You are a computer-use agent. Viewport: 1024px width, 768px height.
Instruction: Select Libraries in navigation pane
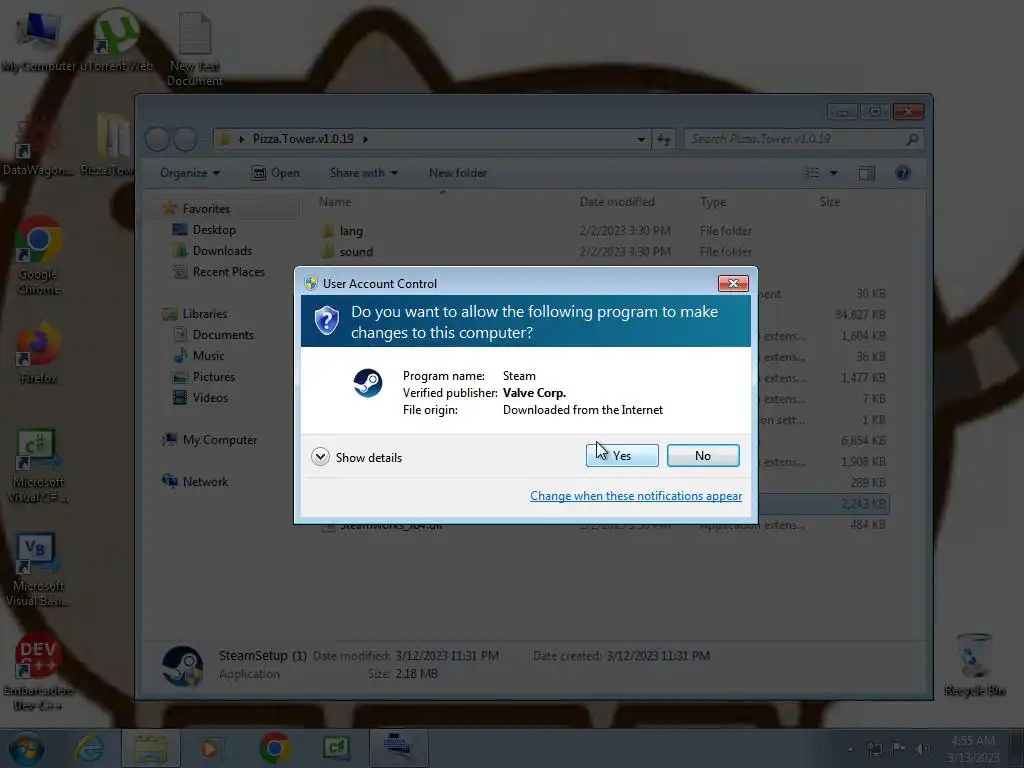[x=204, y=313]
